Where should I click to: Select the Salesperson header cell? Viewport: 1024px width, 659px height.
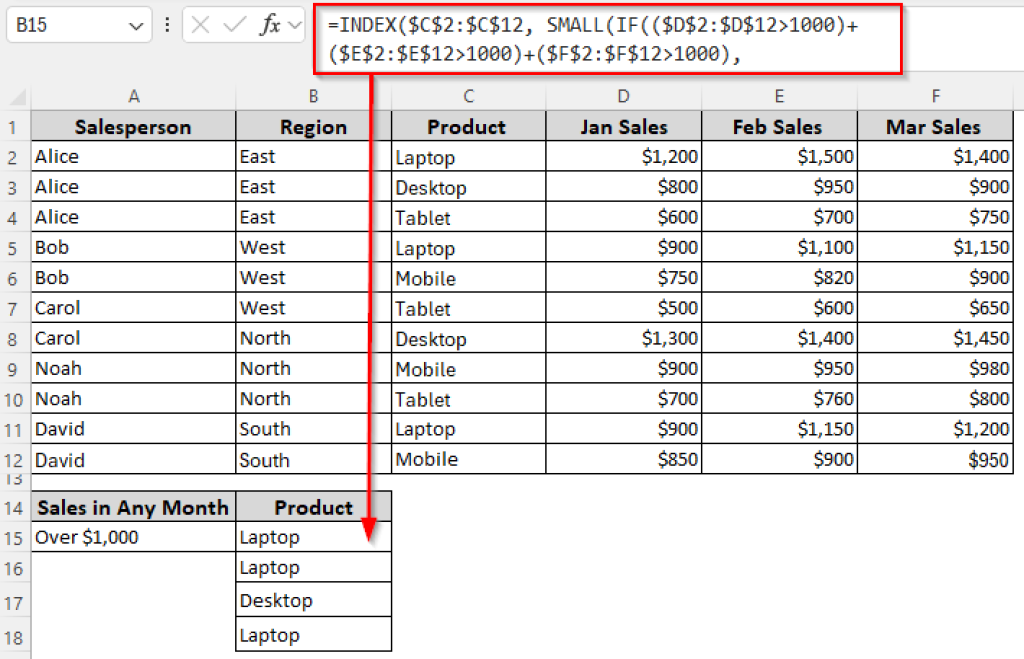pos(132,126)
